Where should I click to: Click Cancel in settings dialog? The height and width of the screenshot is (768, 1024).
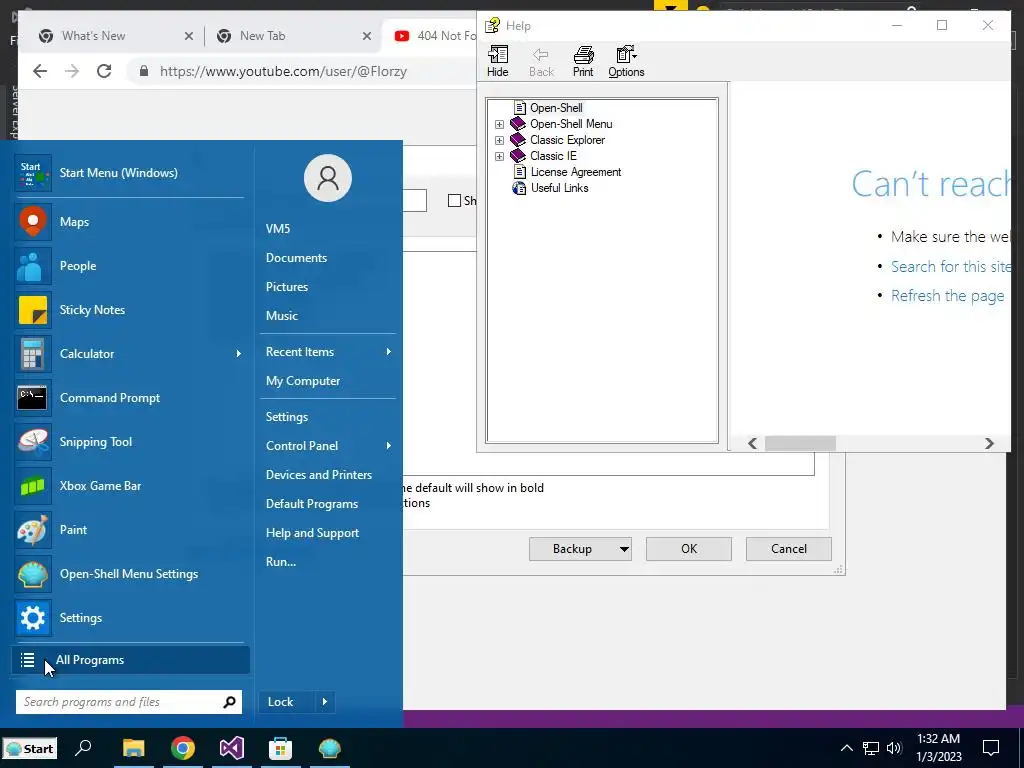pyautogui.click(x=788, y=549)
